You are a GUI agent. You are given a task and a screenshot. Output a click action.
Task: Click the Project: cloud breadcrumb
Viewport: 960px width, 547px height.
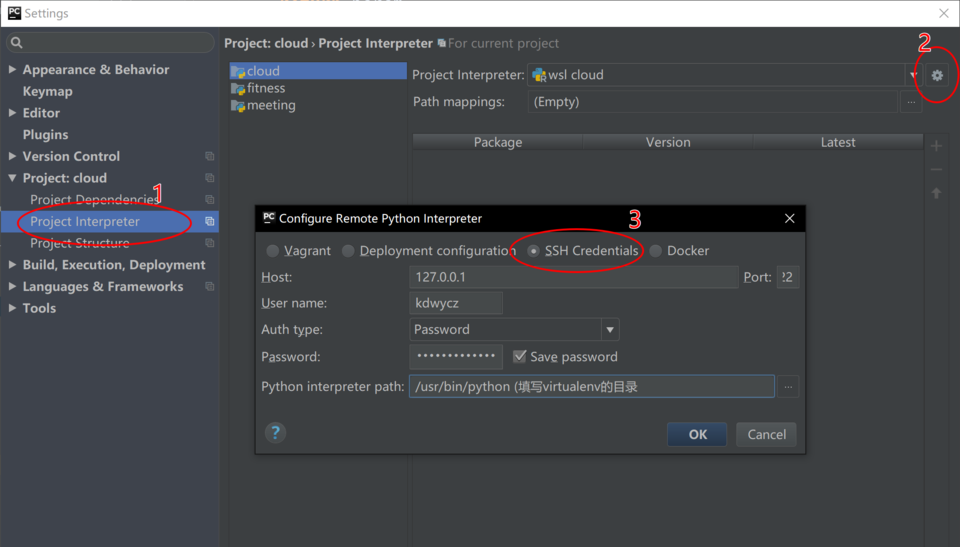[x=266, y=43]
